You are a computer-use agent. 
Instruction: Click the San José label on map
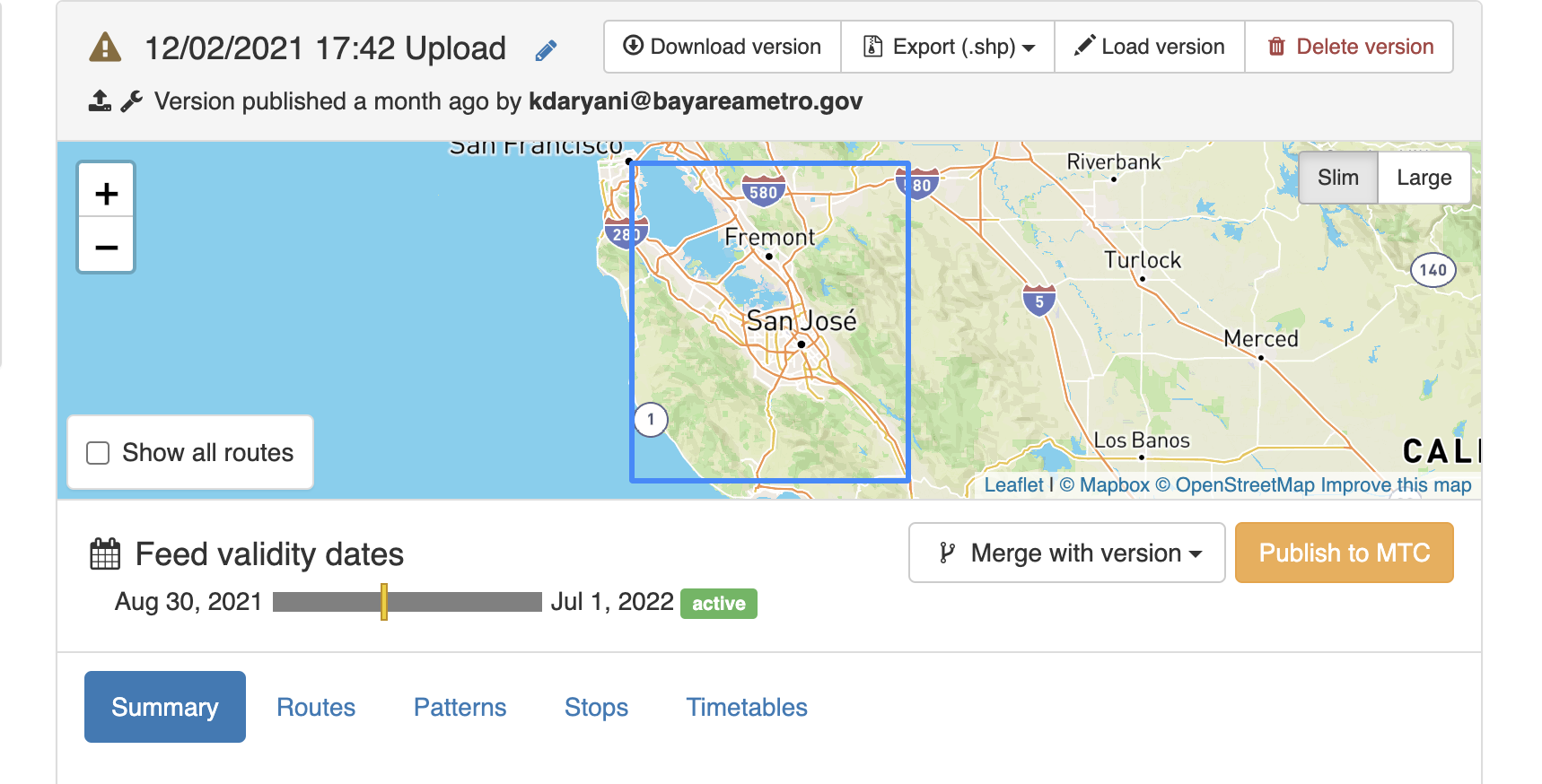[802, 320]
